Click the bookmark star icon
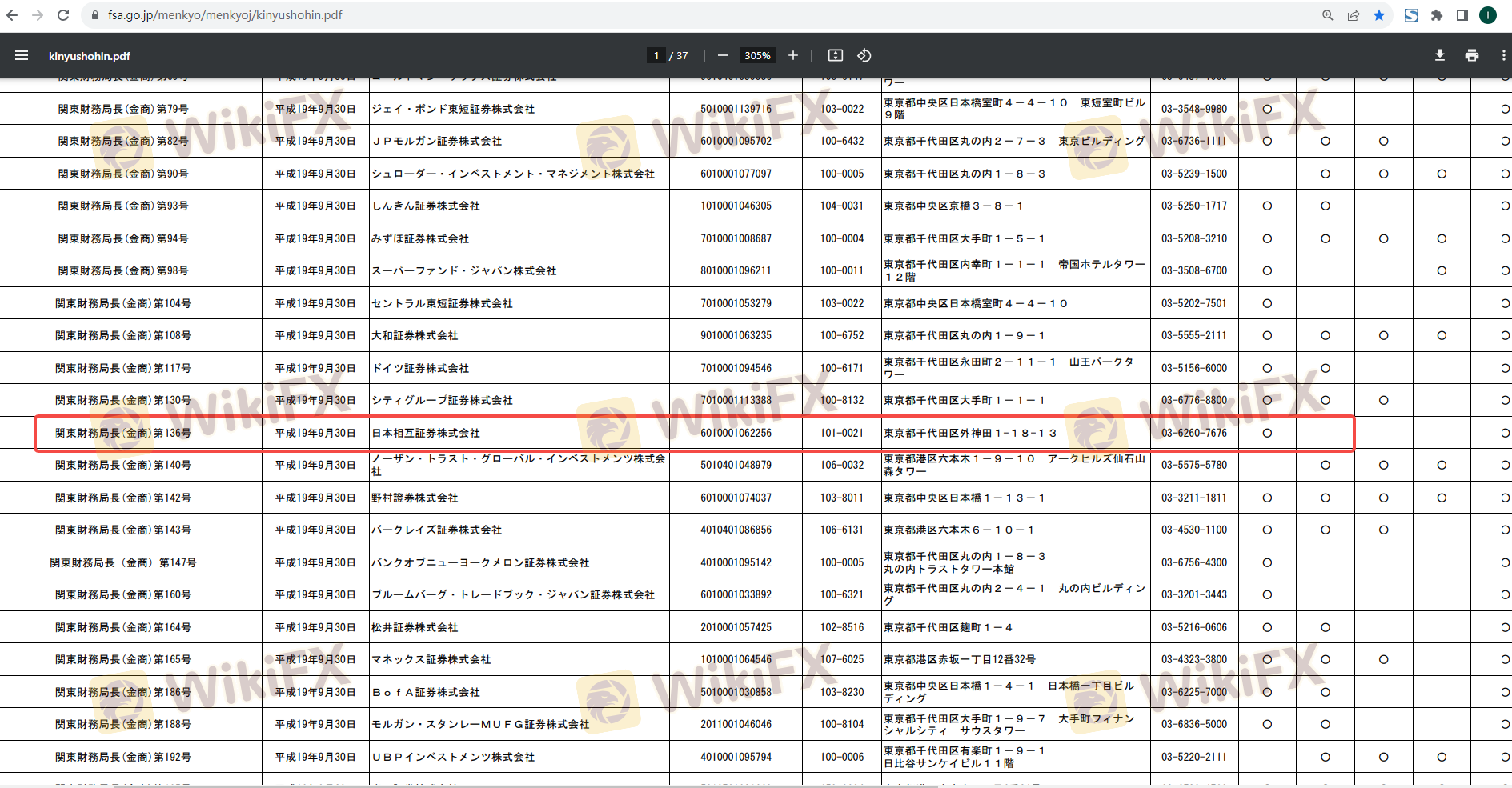Viewport: 1512px width, 788px height. coord(1378,15)
